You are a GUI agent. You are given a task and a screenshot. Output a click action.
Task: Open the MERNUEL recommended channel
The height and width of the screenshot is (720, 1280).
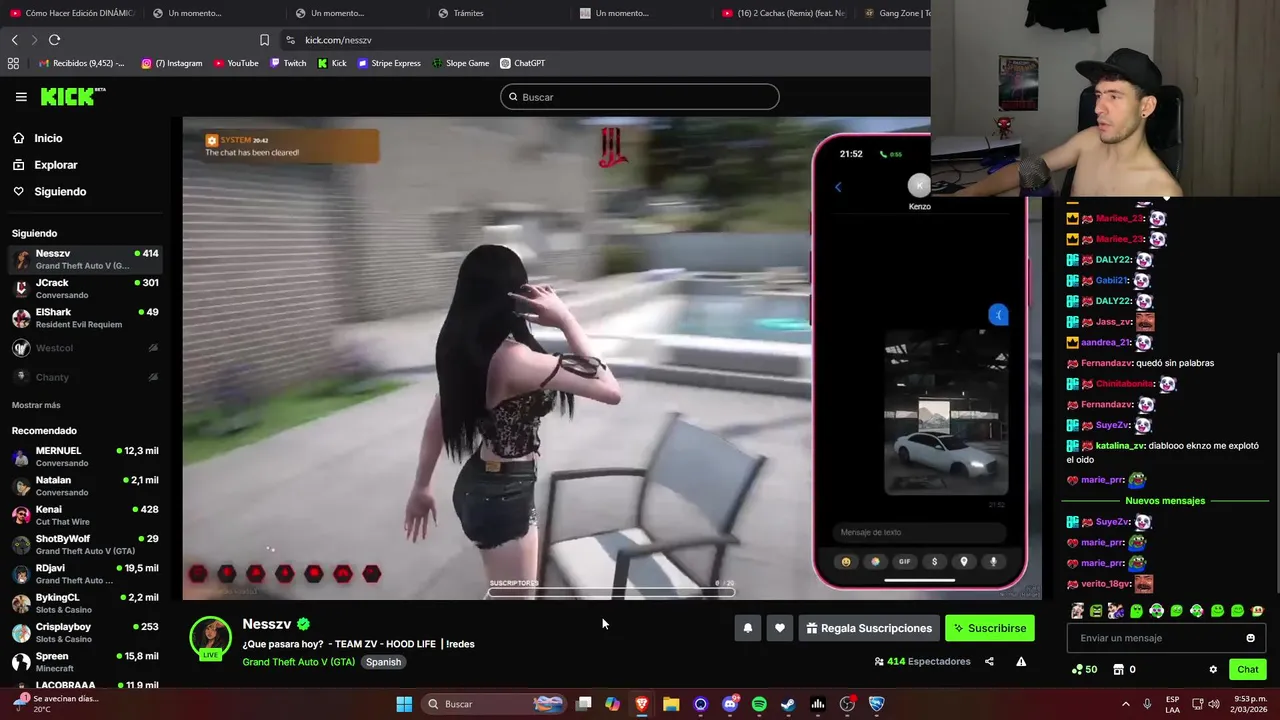pos(85,457)
